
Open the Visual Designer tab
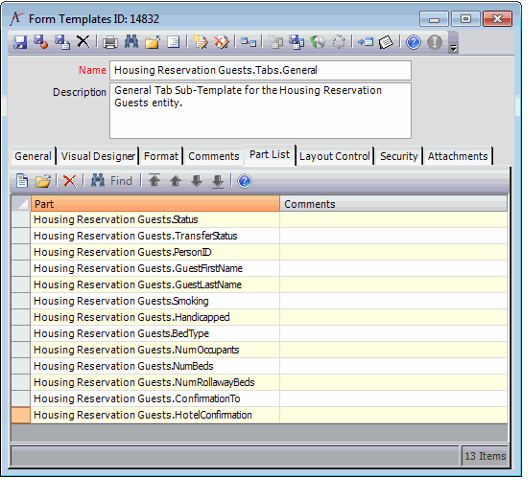tap(98, 156)
